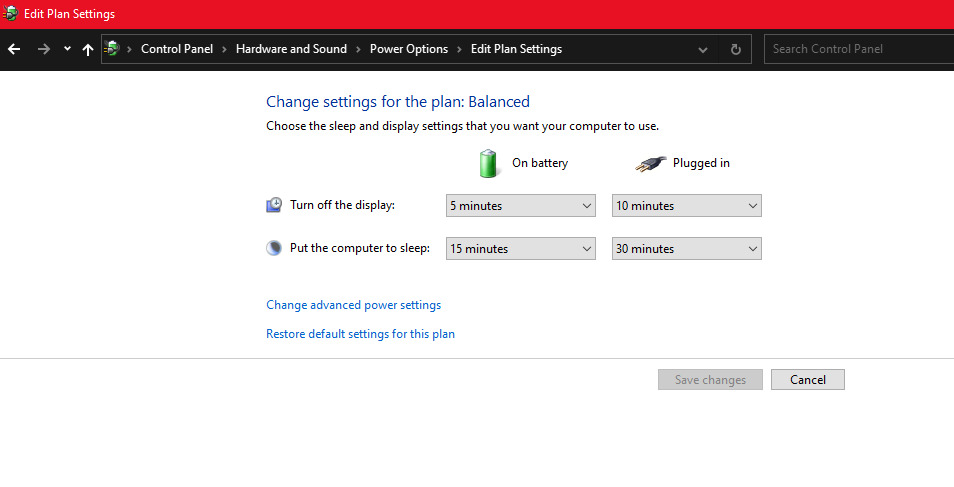This screenshot has height=487, width=954.
Task: Open address bar history dropdown
Action: pyautogui.click(x=703, y=49)
